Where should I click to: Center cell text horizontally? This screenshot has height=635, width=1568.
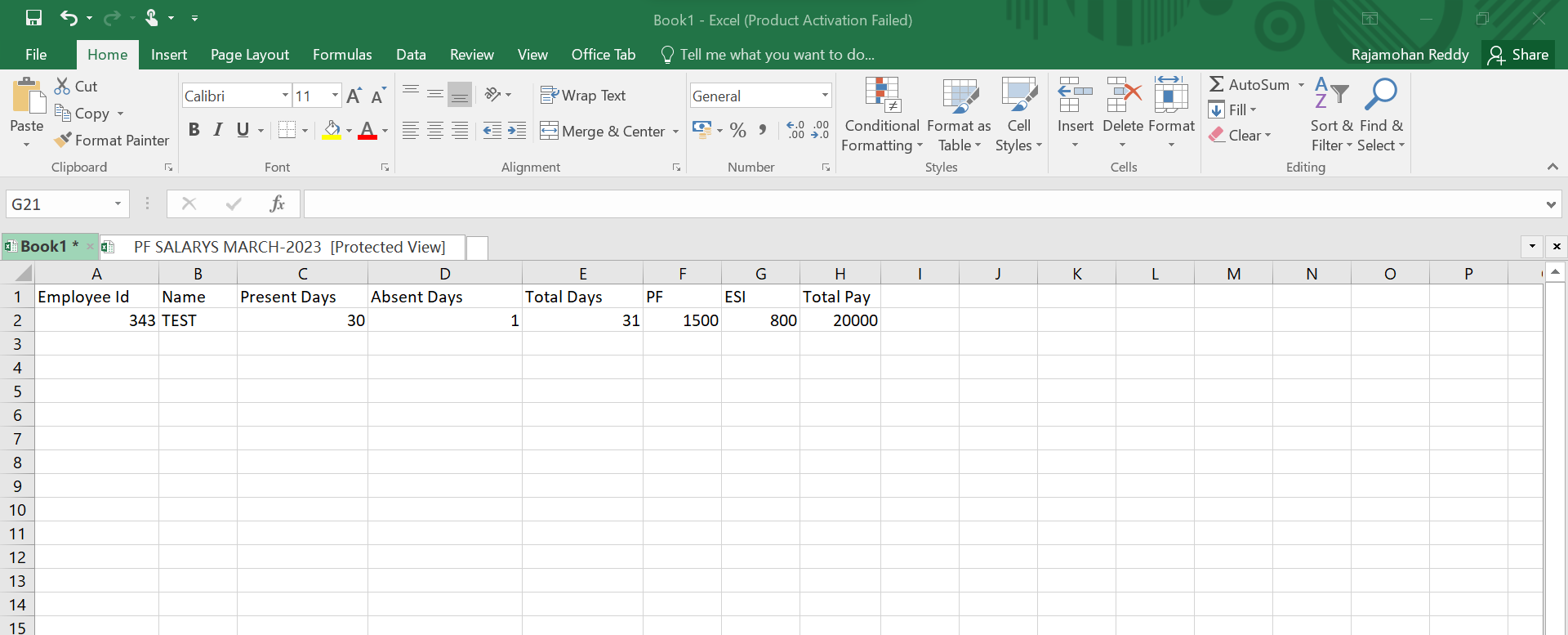pyautogui.click(x=435, y=130)
